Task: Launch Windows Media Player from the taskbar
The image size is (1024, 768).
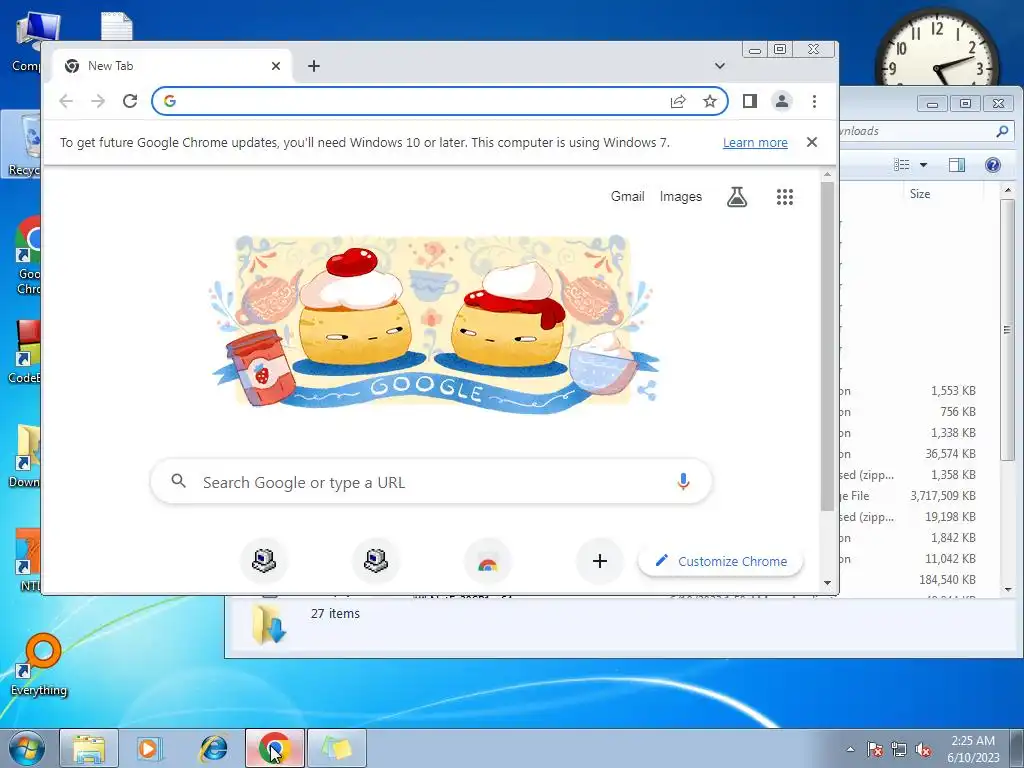Action: [x=150, y=748]
